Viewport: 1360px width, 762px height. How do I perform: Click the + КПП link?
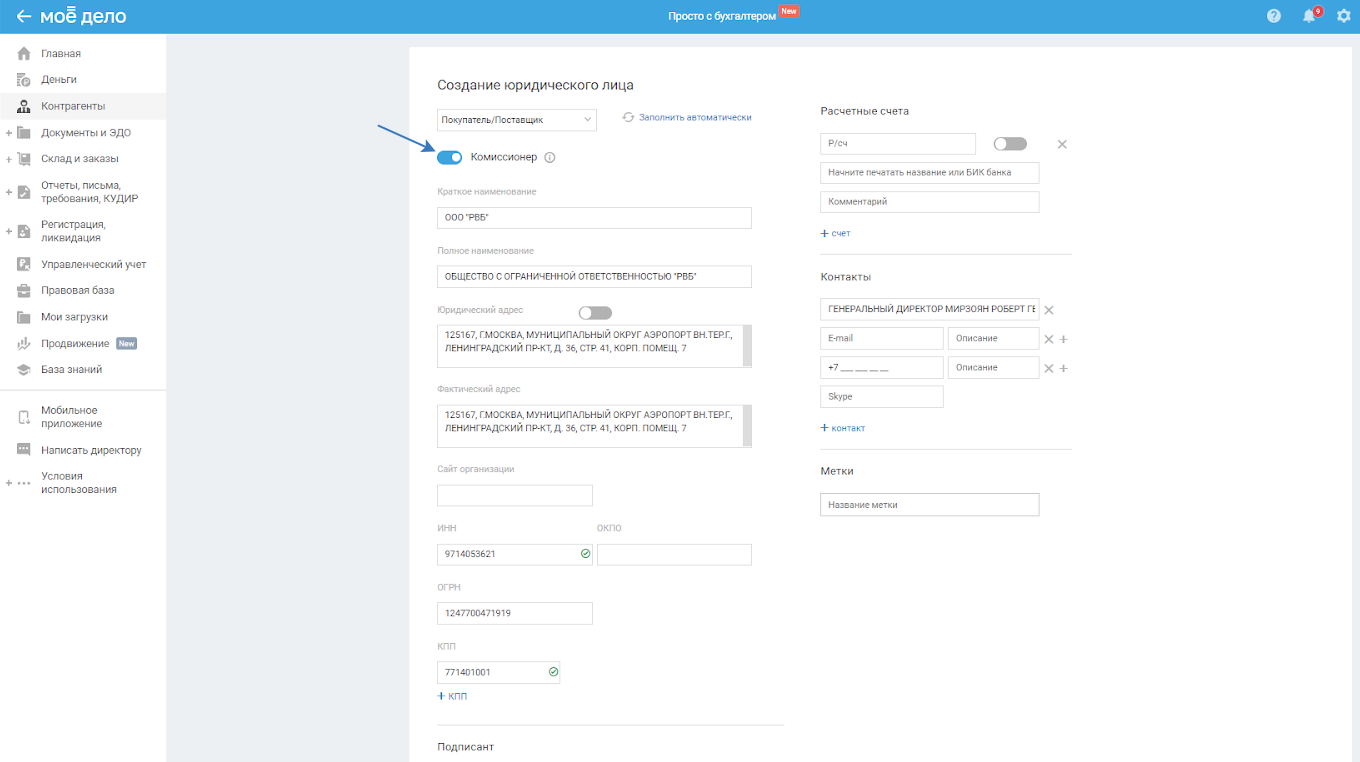click(x=452, y=696)
